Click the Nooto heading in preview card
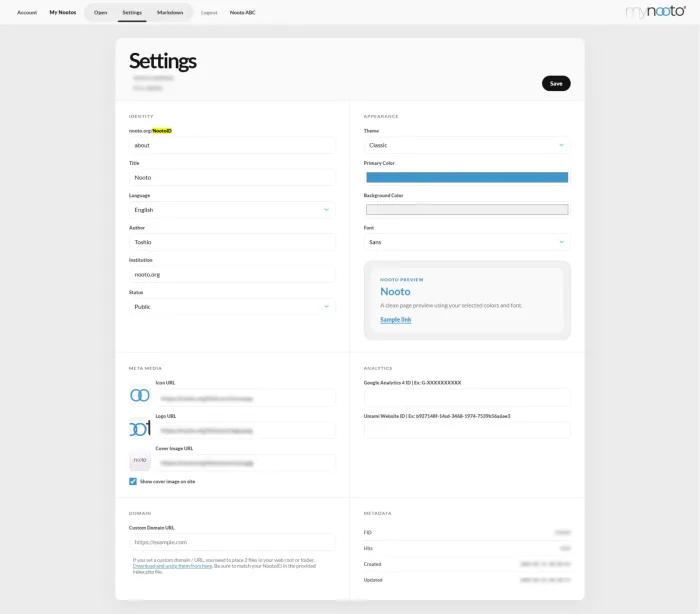The image size is (700, 614). click(x=395, y=292)
